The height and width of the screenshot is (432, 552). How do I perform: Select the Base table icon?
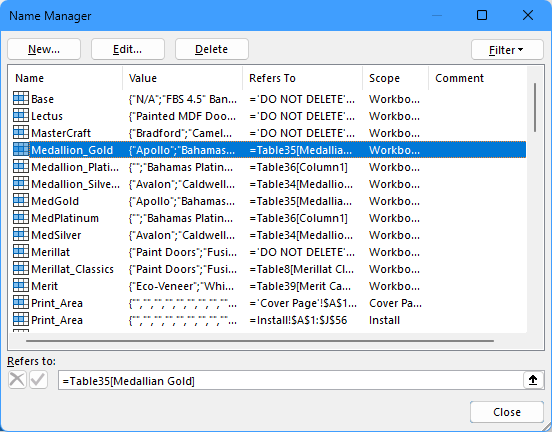pos(21,98)
